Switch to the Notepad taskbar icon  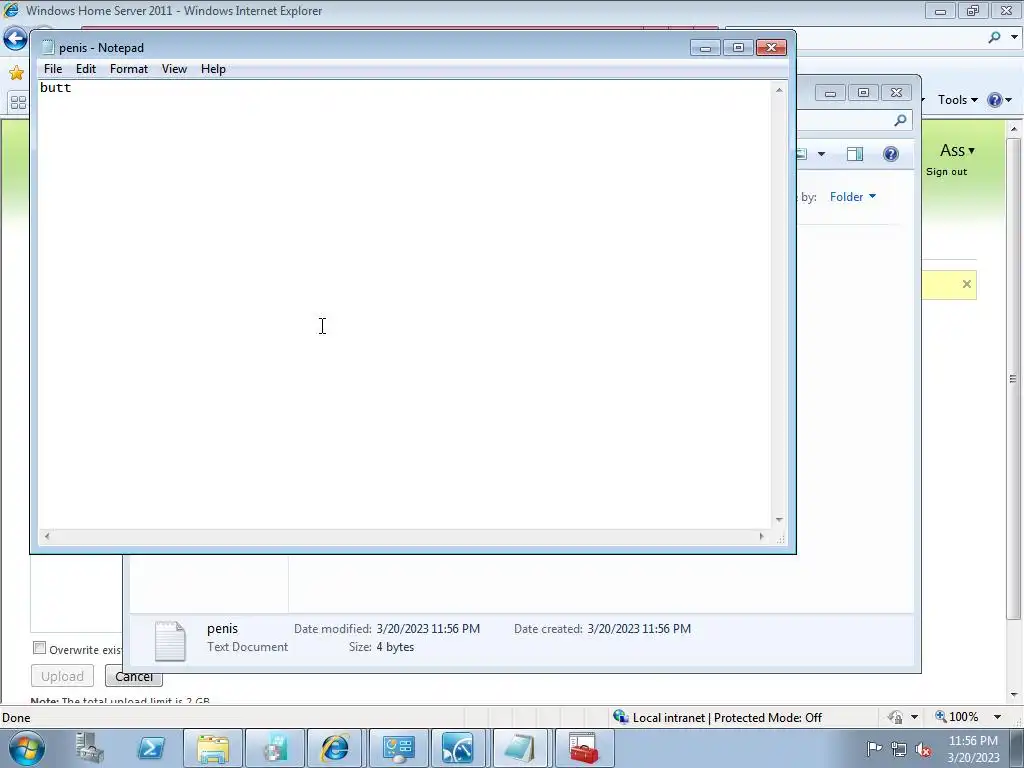pos(519,748)
